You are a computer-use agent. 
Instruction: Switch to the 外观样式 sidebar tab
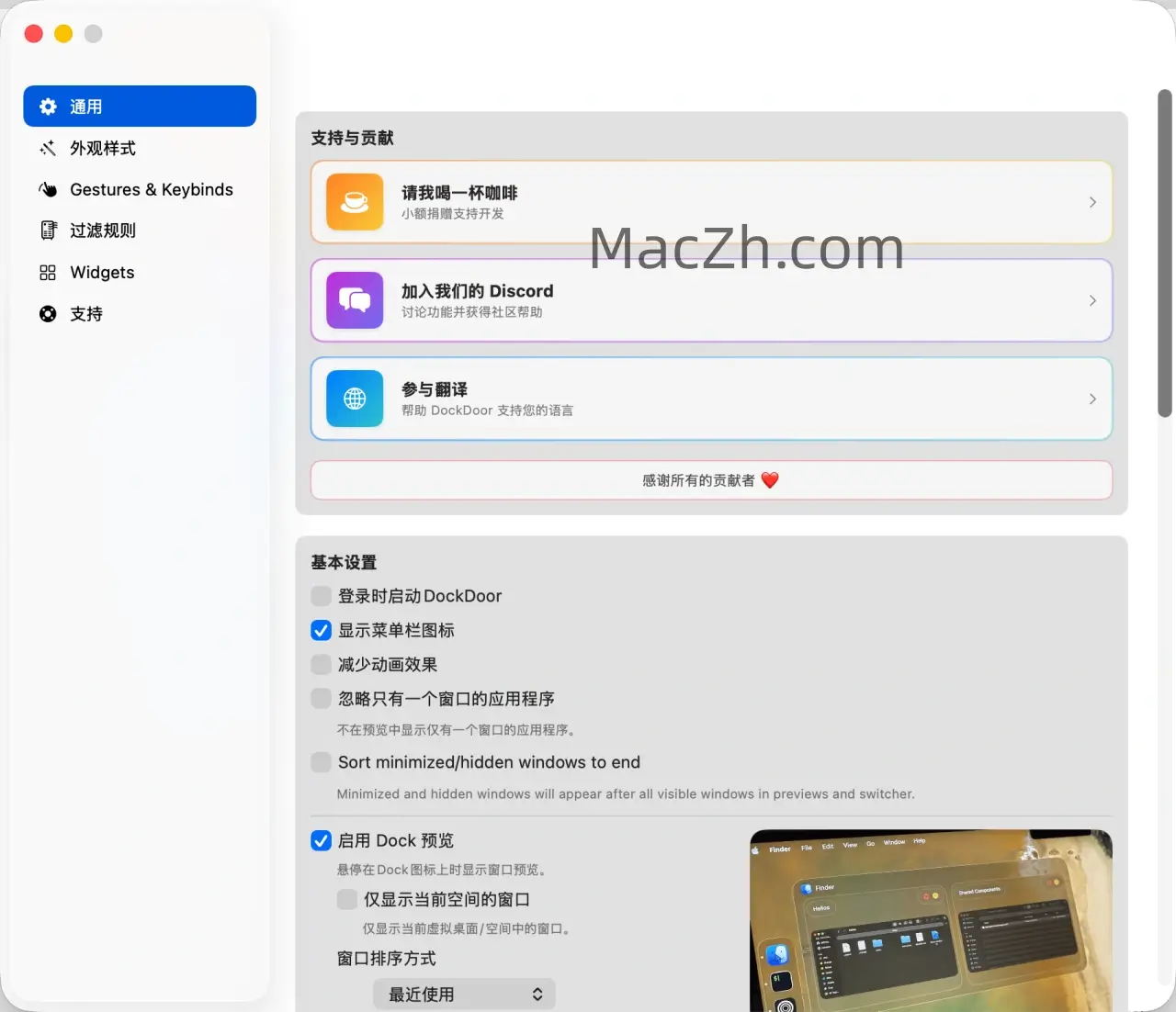[103, 148]
